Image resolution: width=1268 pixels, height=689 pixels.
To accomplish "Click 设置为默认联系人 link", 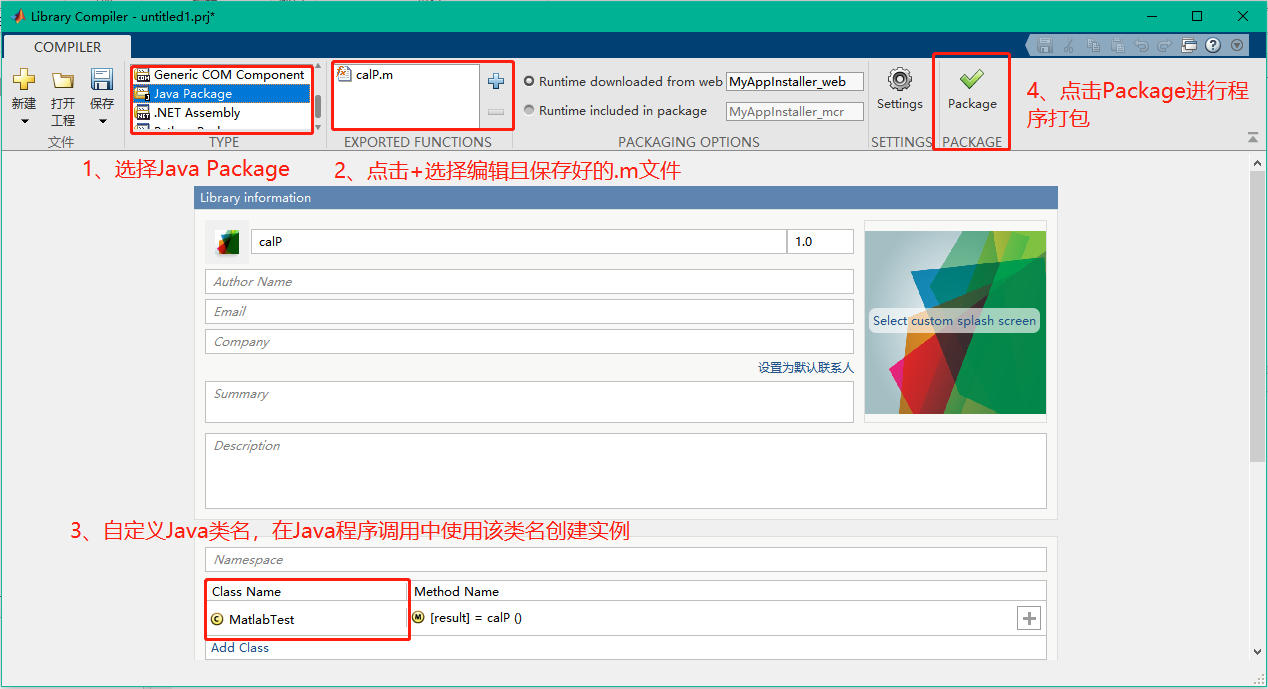I will [x=805, y=367].
